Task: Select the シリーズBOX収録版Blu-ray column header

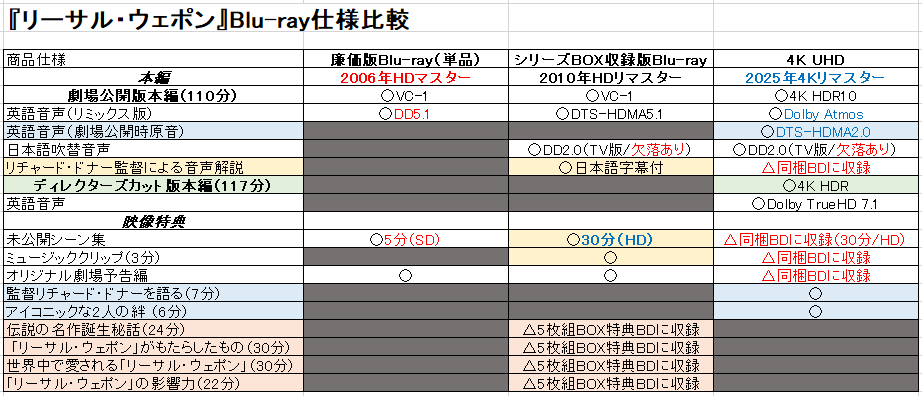Action: click(x=610, y=60)
